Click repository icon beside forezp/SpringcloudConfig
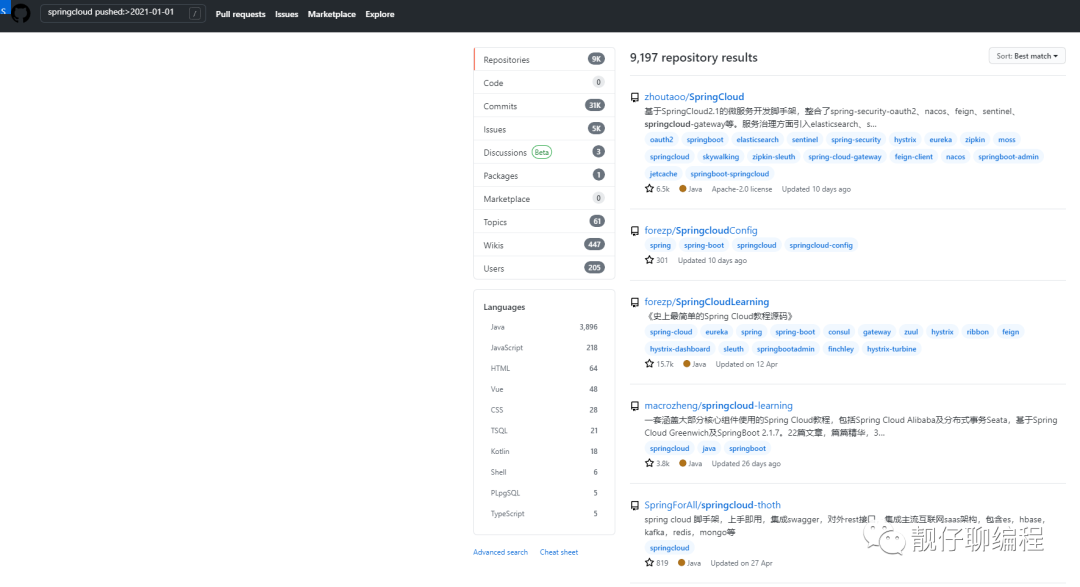The image size is (1080, 587). click(635, 231)
